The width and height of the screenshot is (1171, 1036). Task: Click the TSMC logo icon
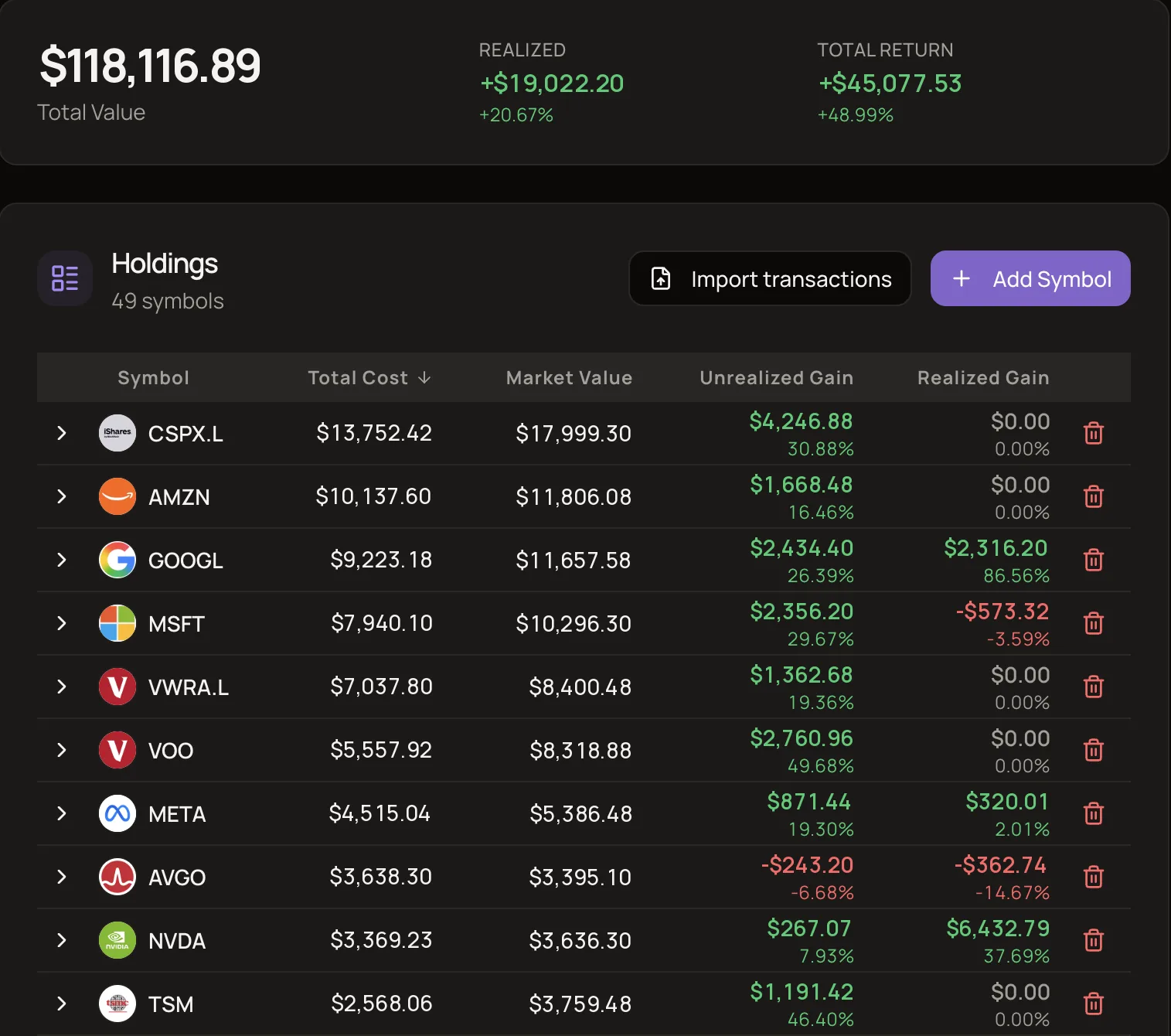(x=117, y=1004)
